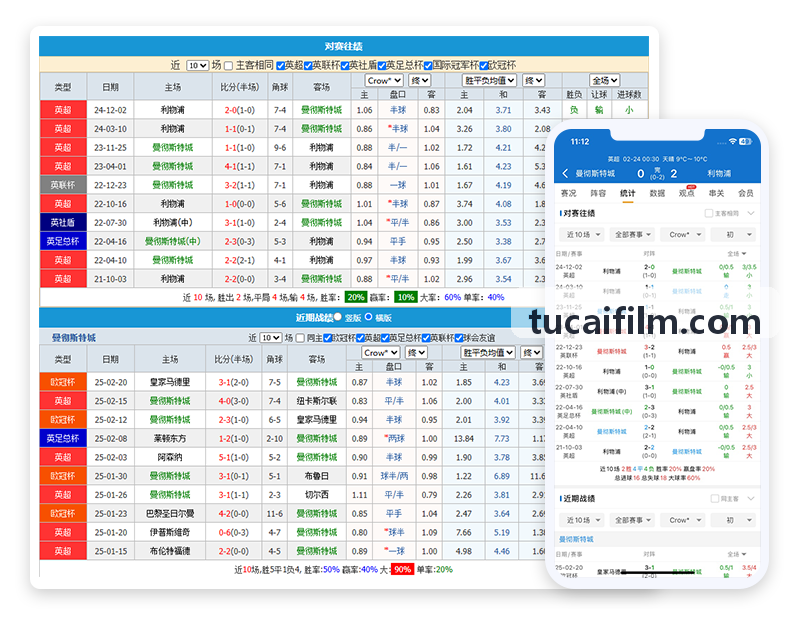Tap the Wi-Fi icon in the phone status bar
Image resolution: width=800 pixels, height=625 pixels.
click(x=733, y=141)
